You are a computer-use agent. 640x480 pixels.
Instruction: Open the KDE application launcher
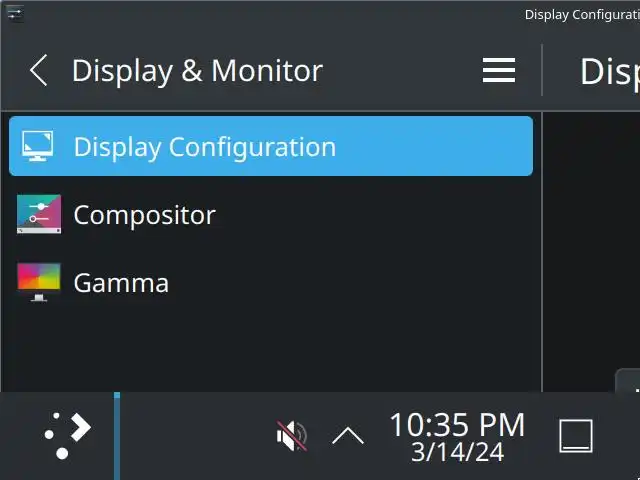(67, 435)
